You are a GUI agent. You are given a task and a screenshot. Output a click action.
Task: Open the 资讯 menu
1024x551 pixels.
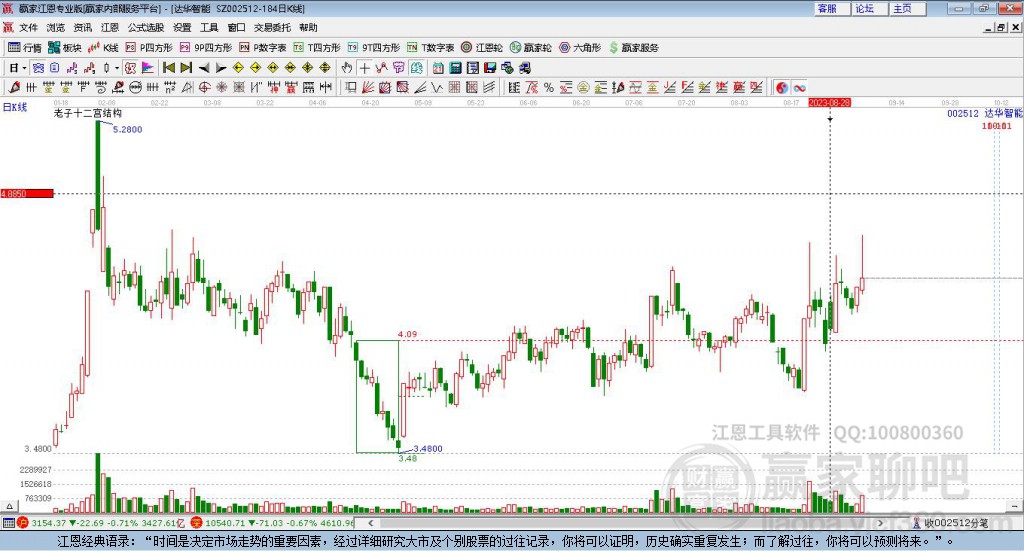click(x=83, y=27)
